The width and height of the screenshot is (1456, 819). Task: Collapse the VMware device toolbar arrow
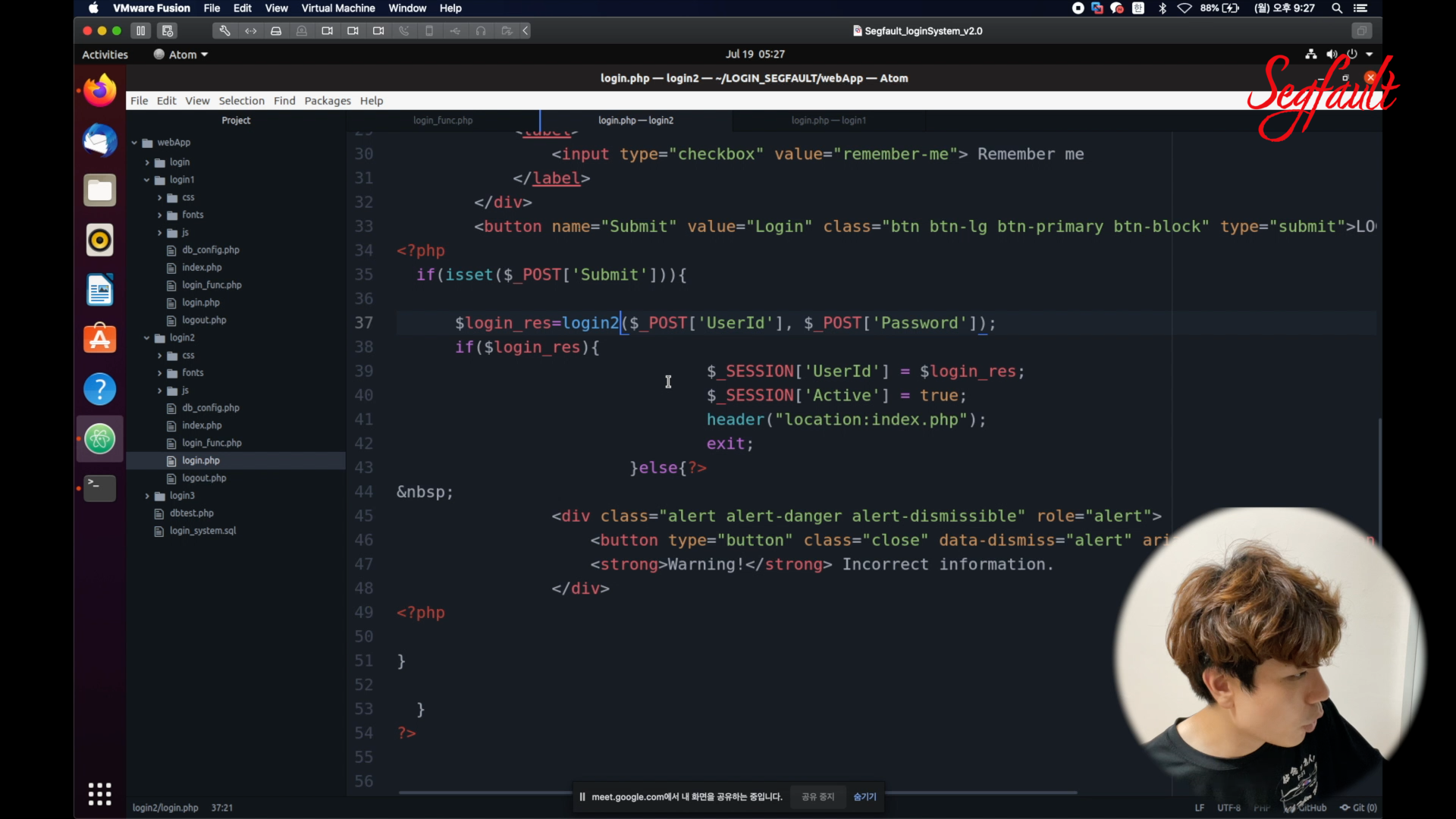click(x=526, y=31)
